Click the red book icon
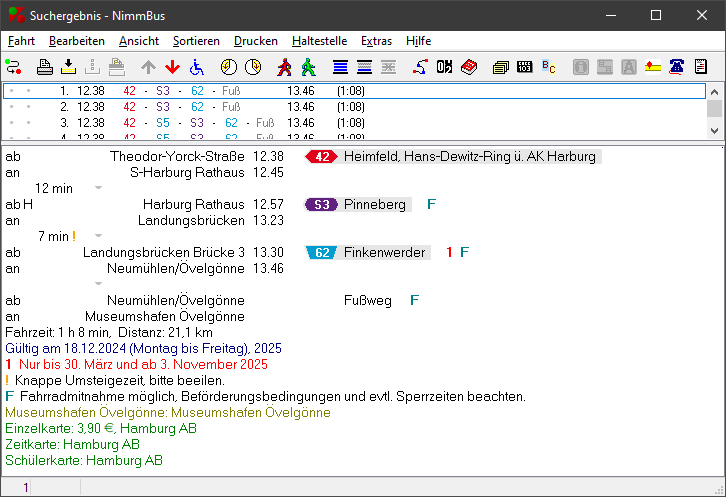Image resolution: width=726 pixels, height=497 pixels. 469,67
